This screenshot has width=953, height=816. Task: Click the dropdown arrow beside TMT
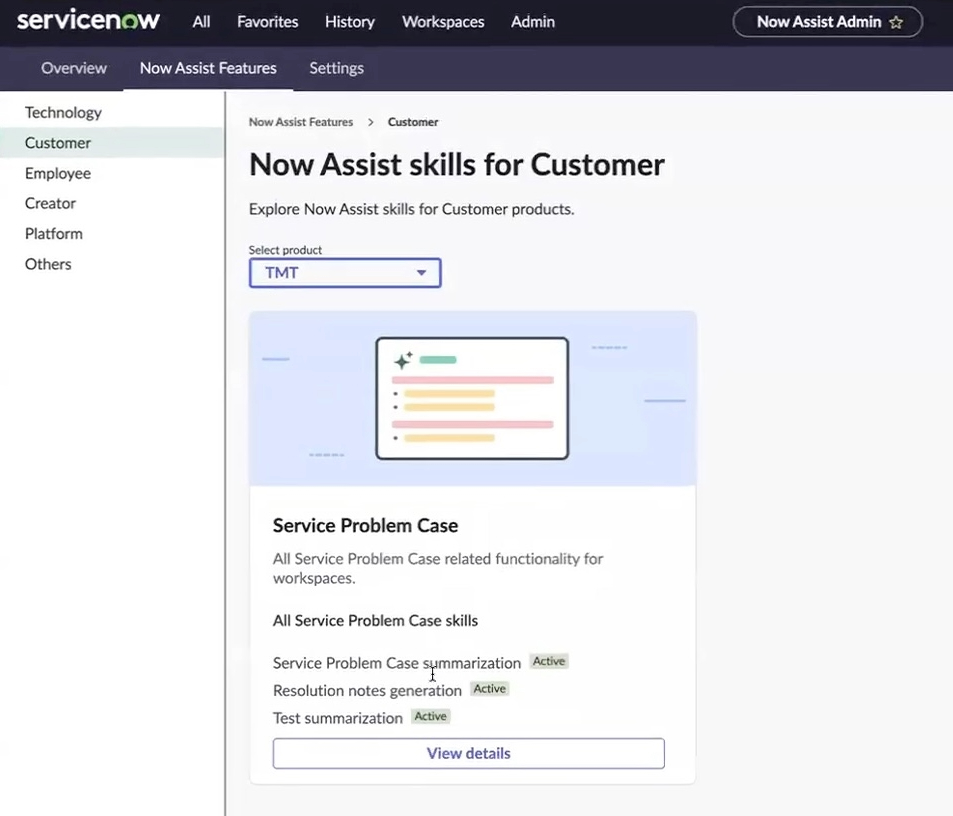coord(421,273)
